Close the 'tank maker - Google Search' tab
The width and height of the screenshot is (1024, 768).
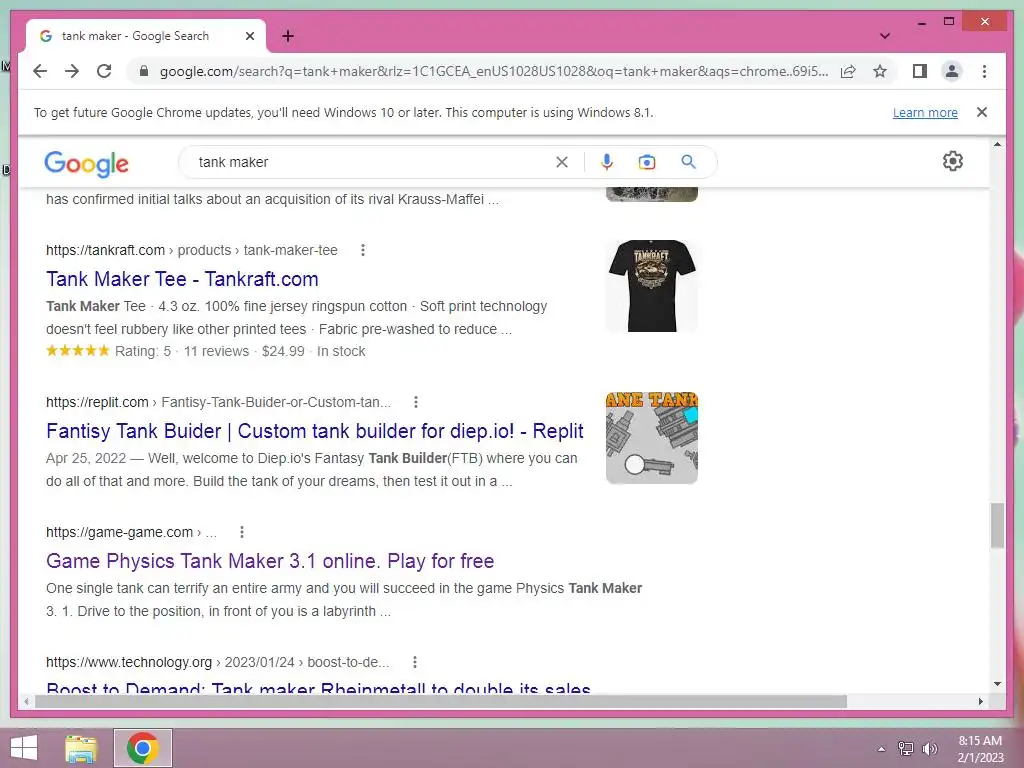[249, 36]
